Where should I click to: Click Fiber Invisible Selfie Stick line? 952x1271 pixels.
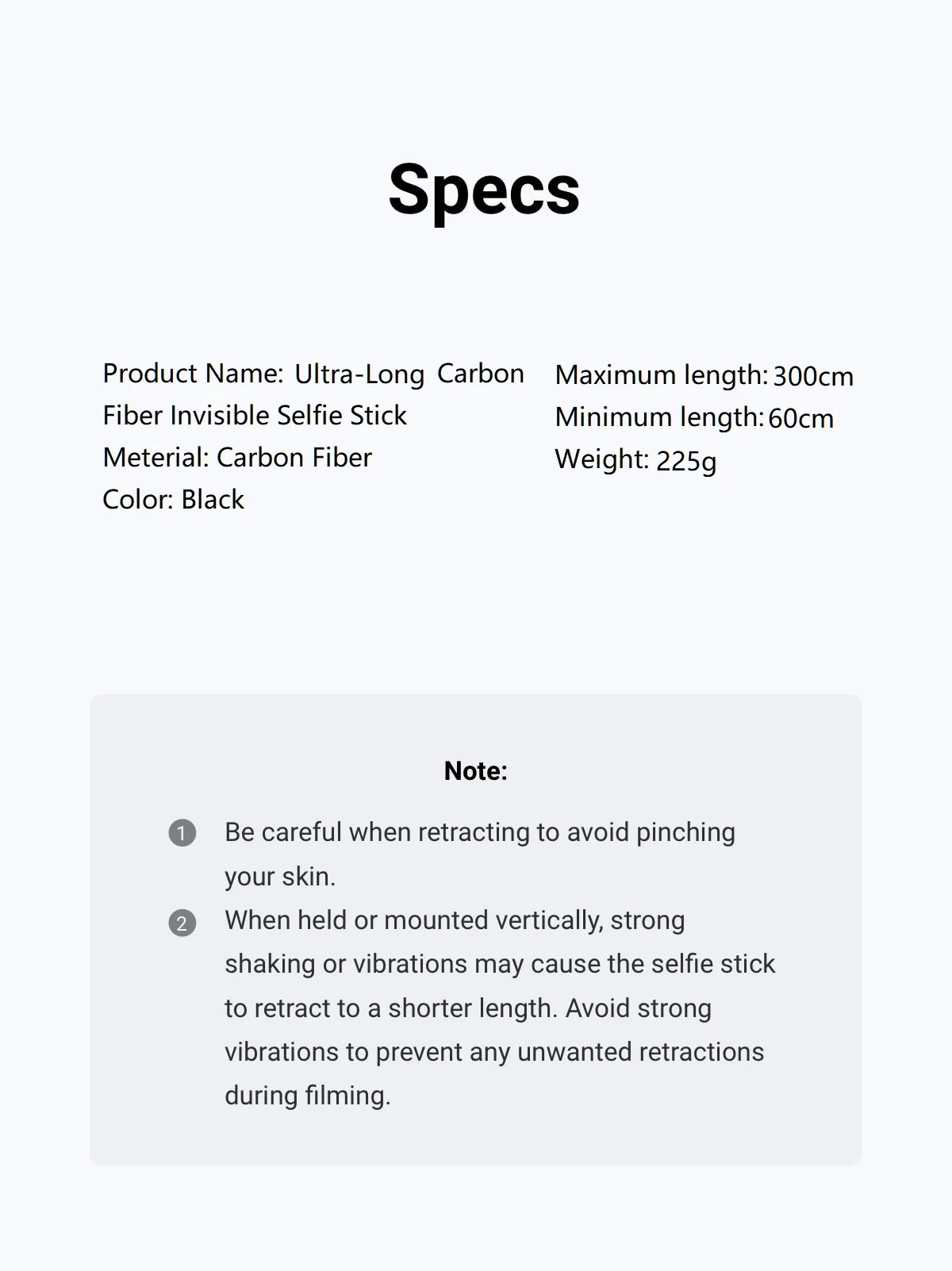(x=255, y=415)
